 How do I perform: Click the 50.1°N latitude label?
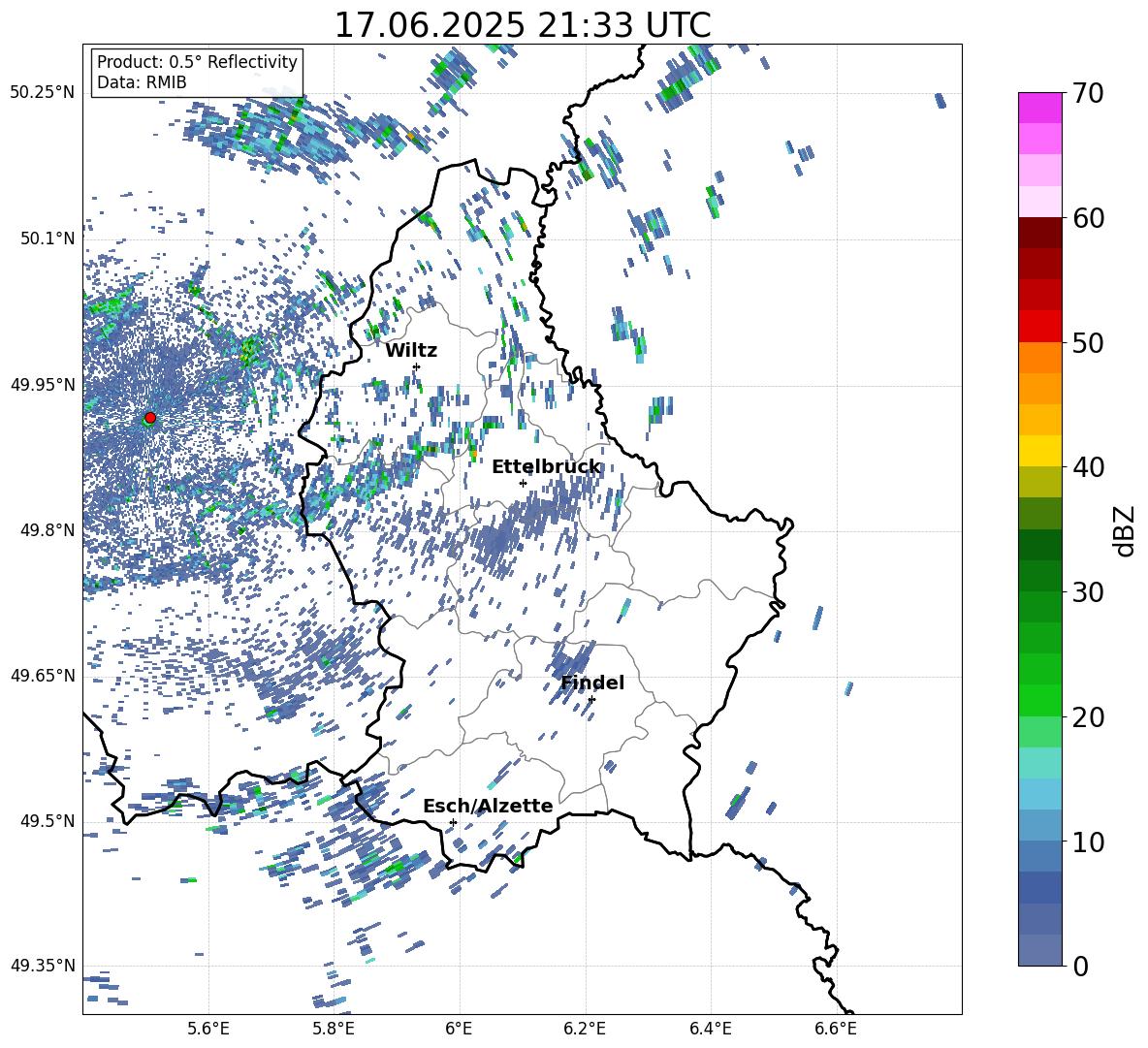point(48,238)
